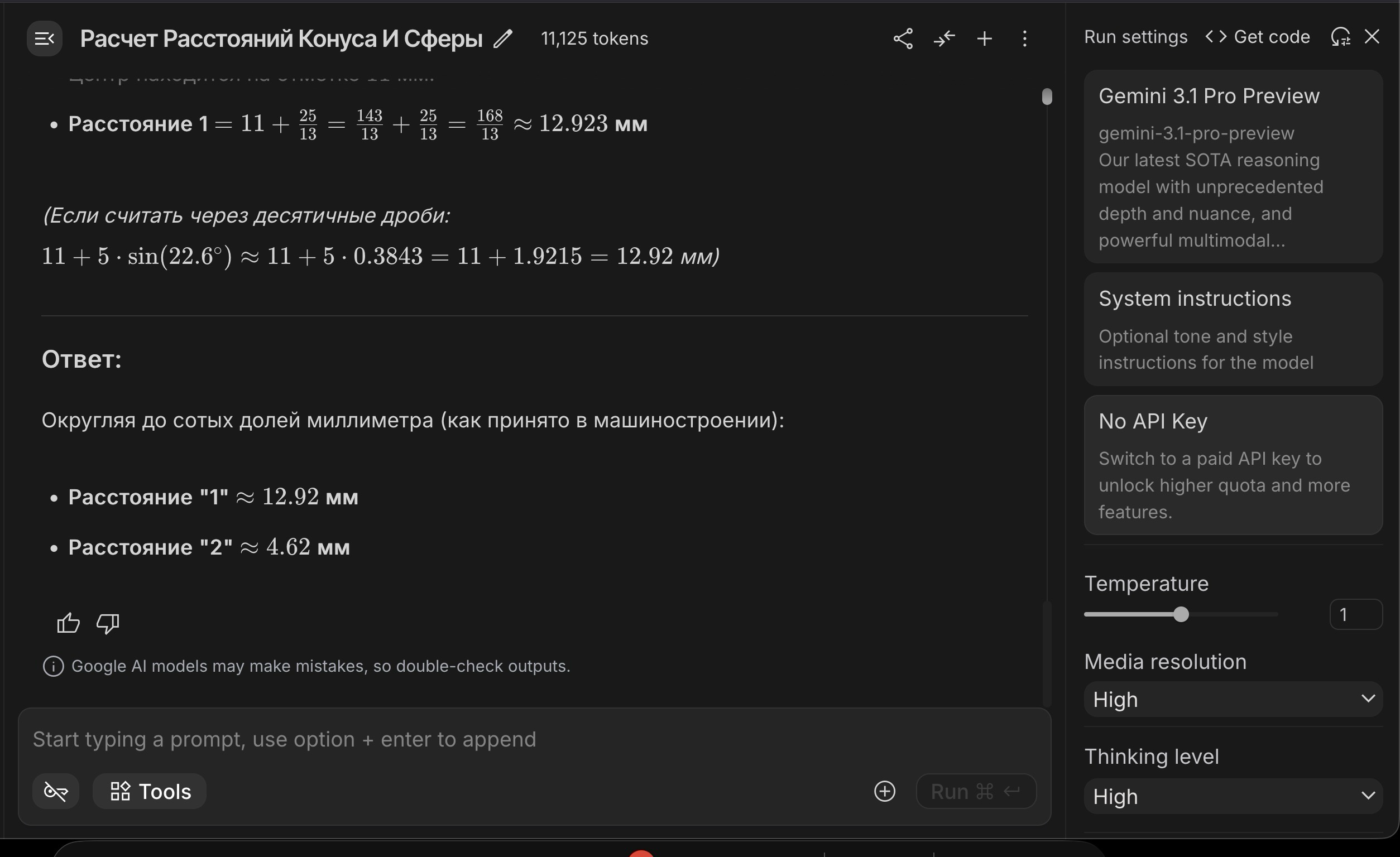Expand the Media resolution dropdown
1400x857 pixels.
tap(1233, 699)
